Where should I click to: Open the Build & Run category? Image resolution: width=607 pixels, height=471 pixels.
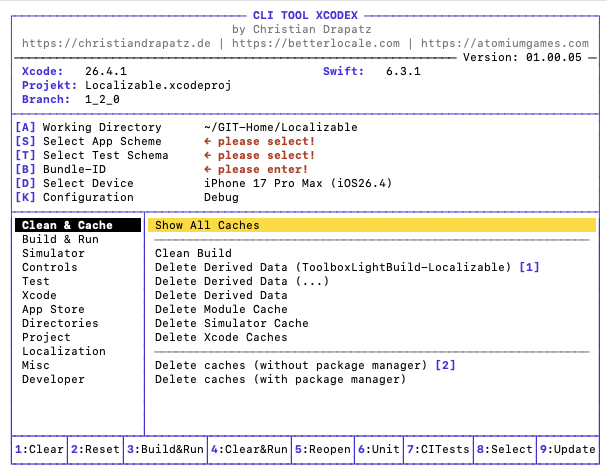[60, 239]
